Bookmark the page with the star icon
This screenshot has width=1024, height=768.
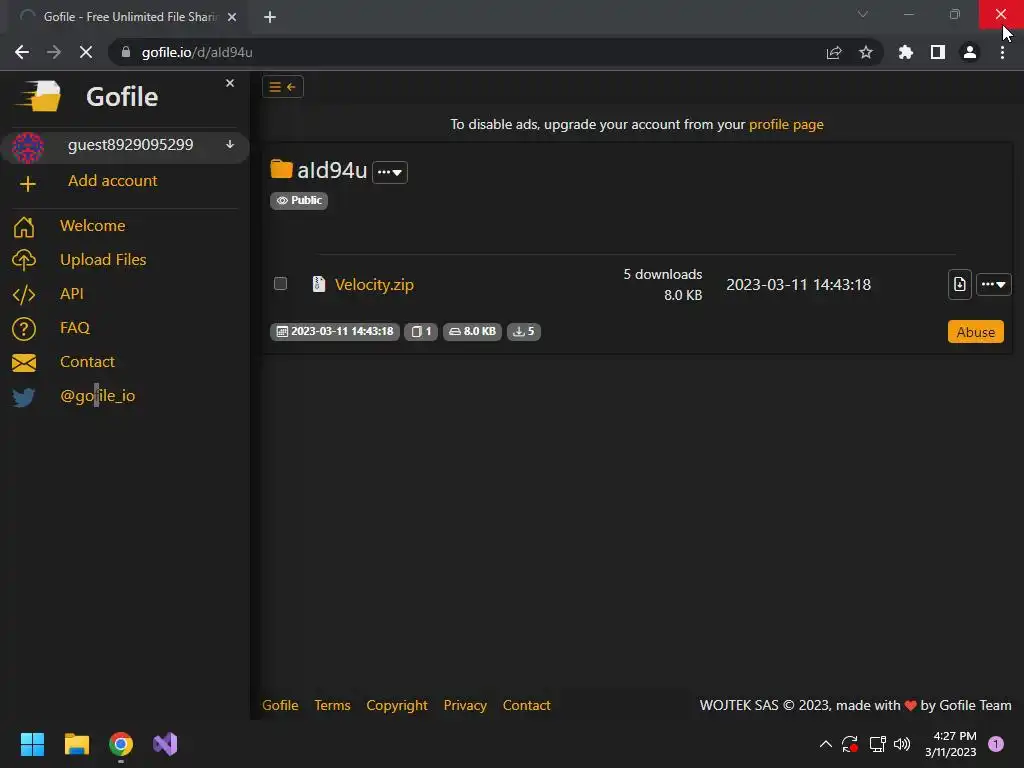(866, 52)
